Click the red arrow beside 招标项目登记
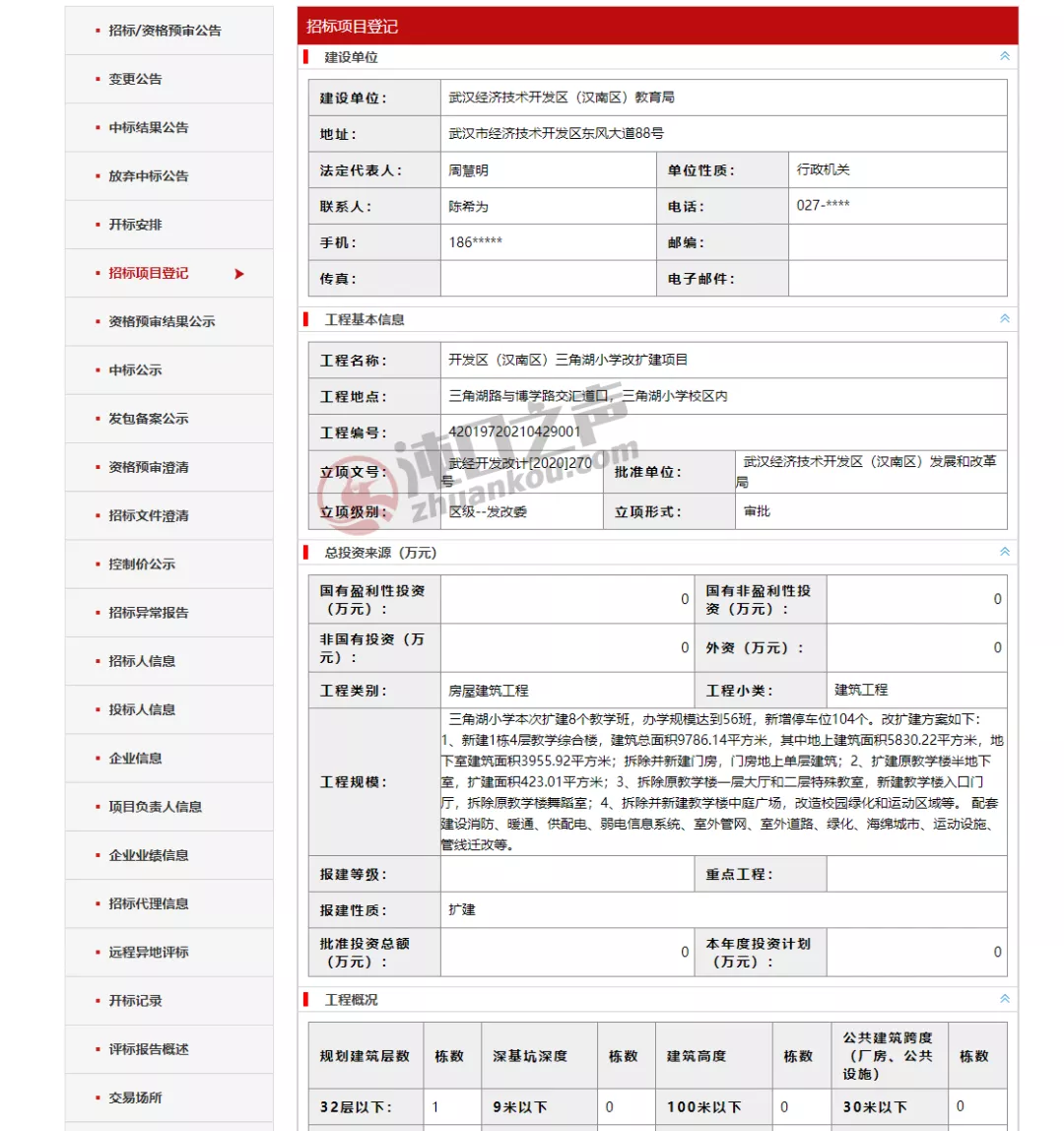 [x=237, y=274]
